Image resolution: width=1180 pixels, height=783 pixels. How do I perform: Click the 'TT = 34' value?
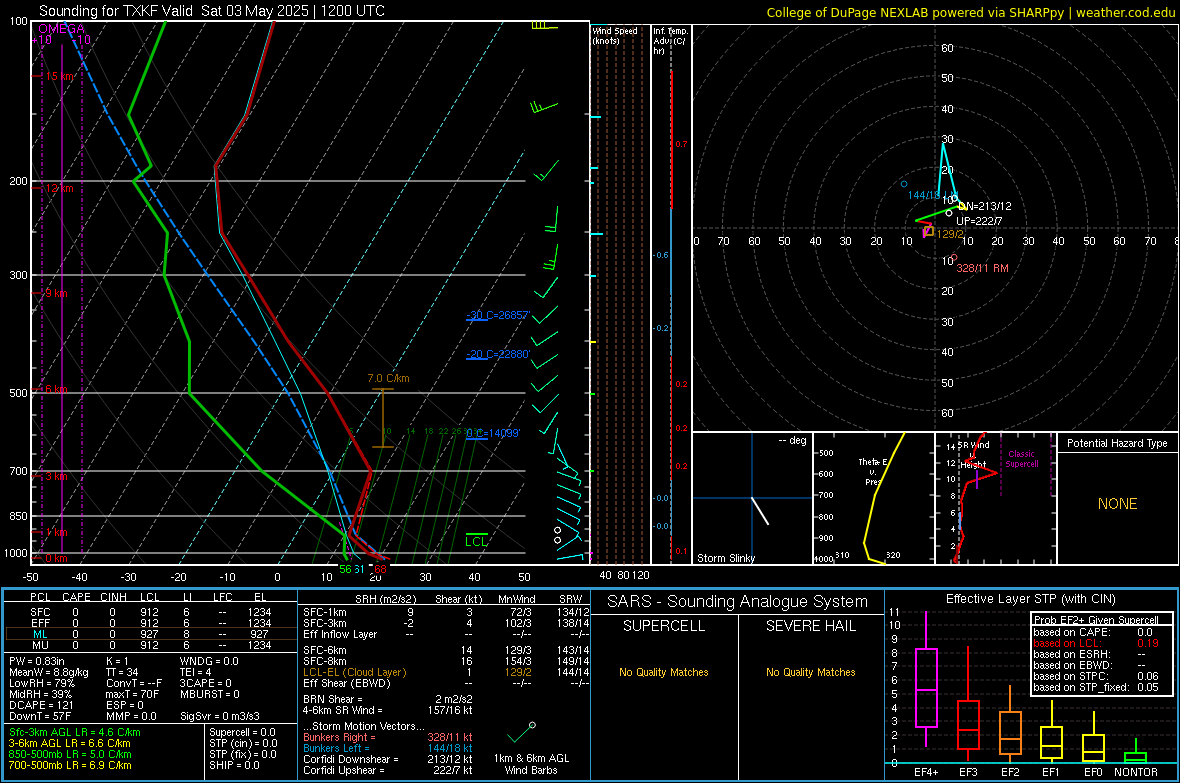[x=123, y=672]
